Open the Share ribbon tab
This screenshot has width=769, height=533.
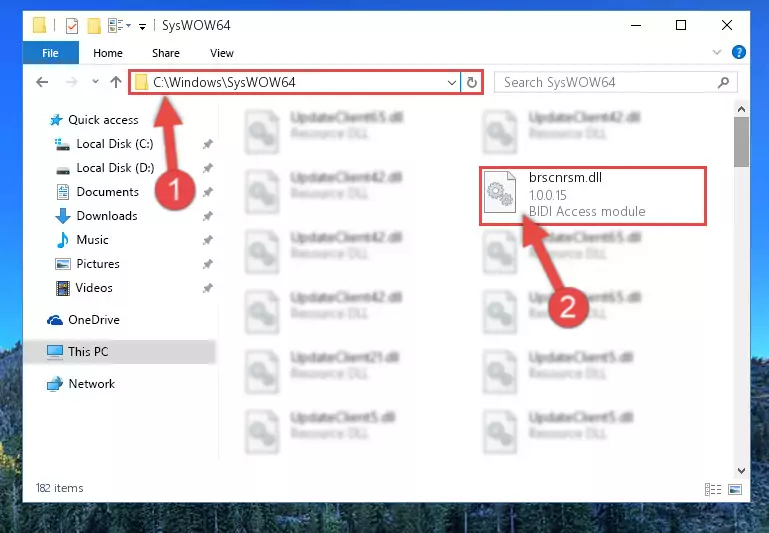click(166, 53)
